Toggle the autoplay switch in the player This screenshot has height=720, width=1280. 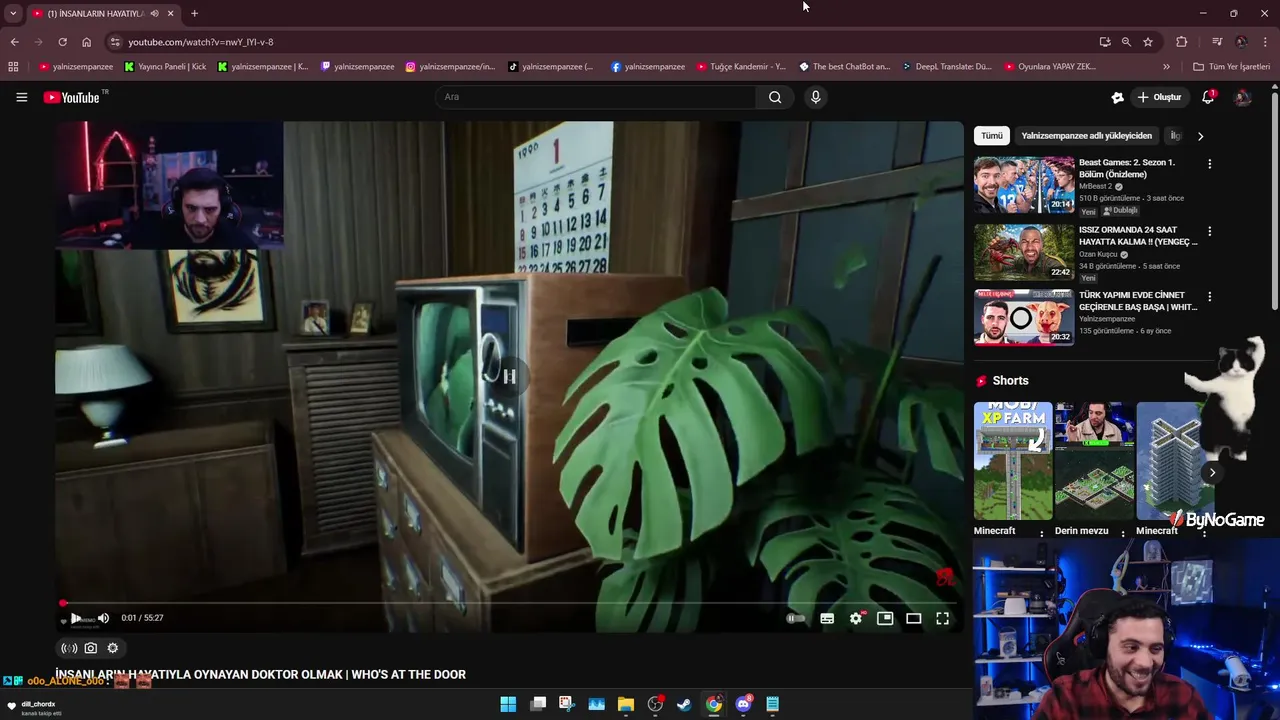796,618
